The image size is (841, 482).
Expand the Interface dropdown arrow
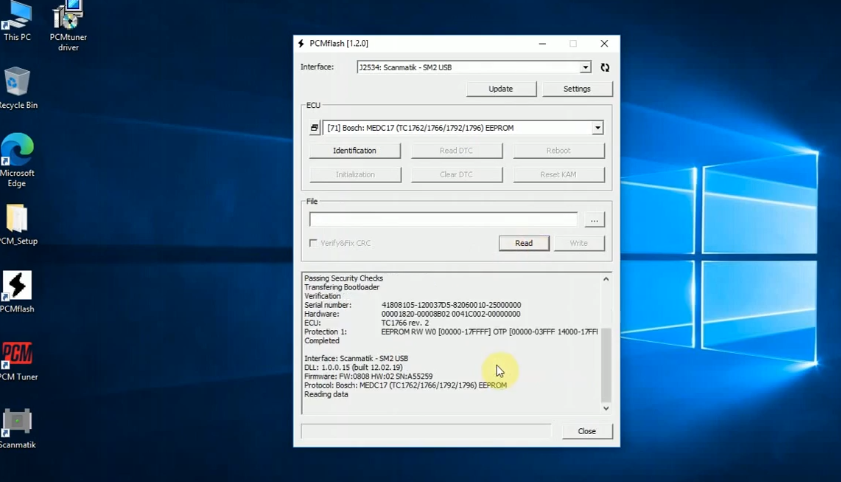pyautogui.click(x=585, y=68)
